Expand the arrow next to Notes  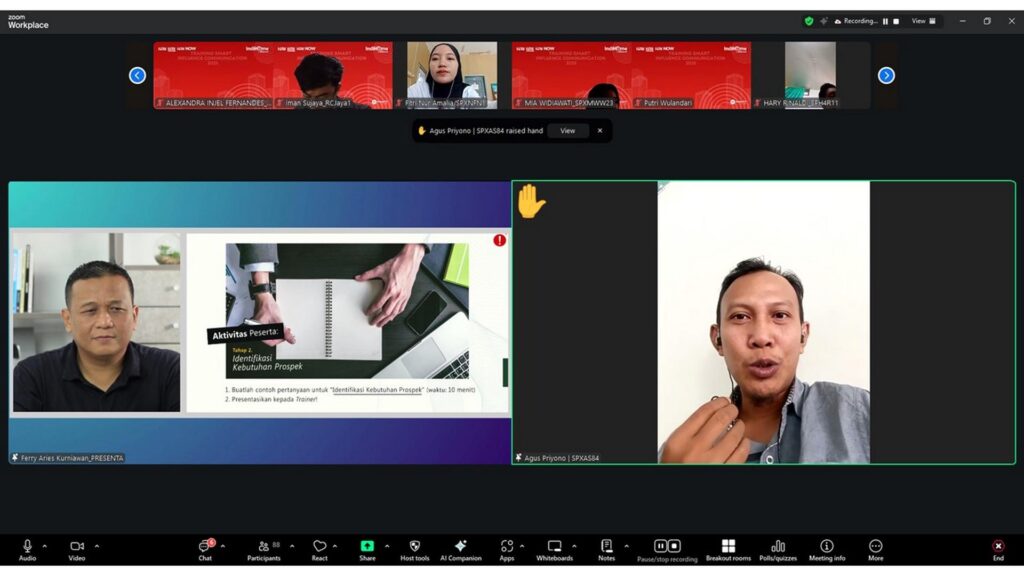pyautogui.click(x=626, y=546)
